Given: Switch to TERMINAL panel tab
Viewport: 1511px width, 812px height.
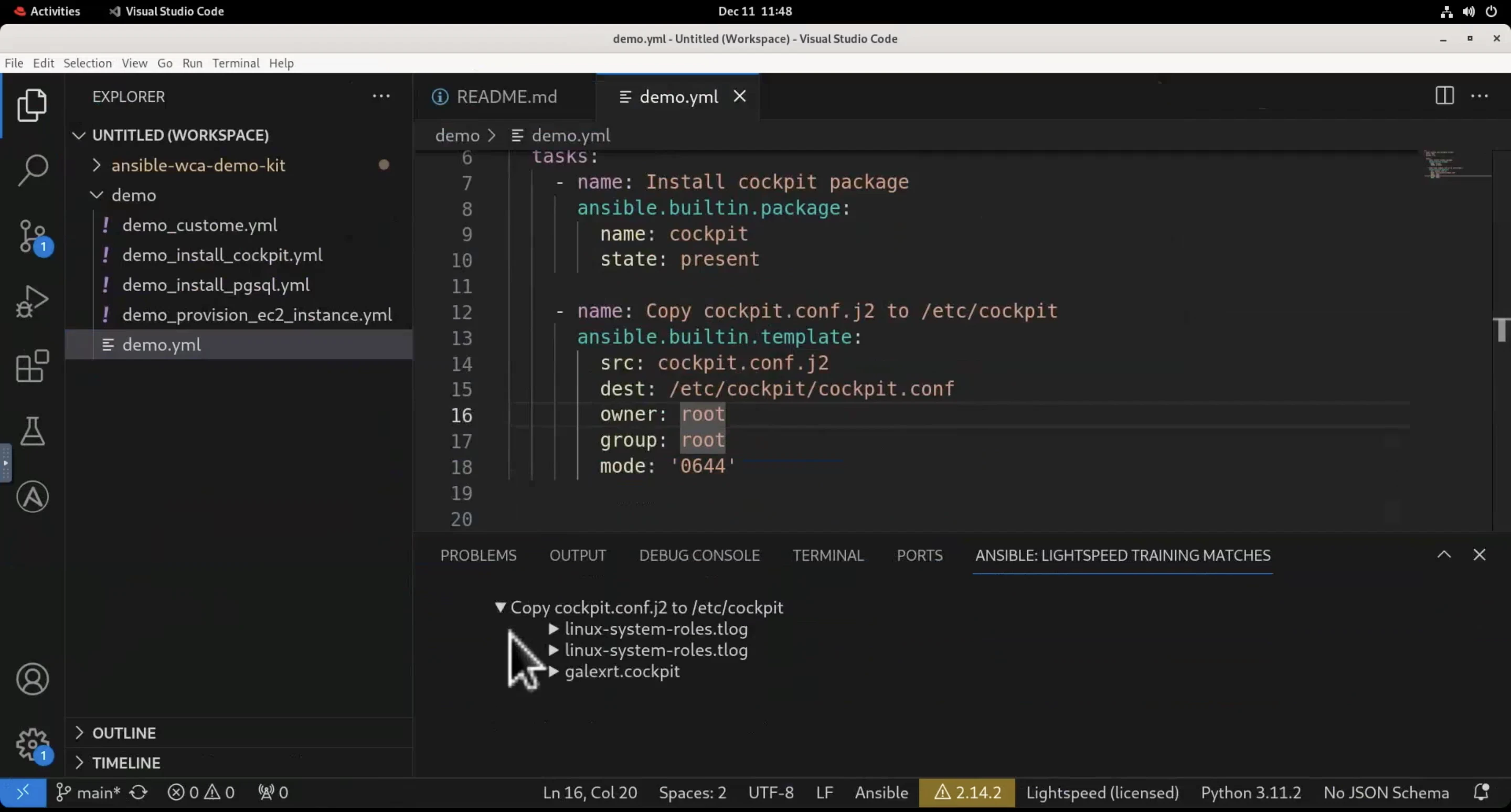Looking at the screenshot, I should pyautogui.click(x=828, y=555).
